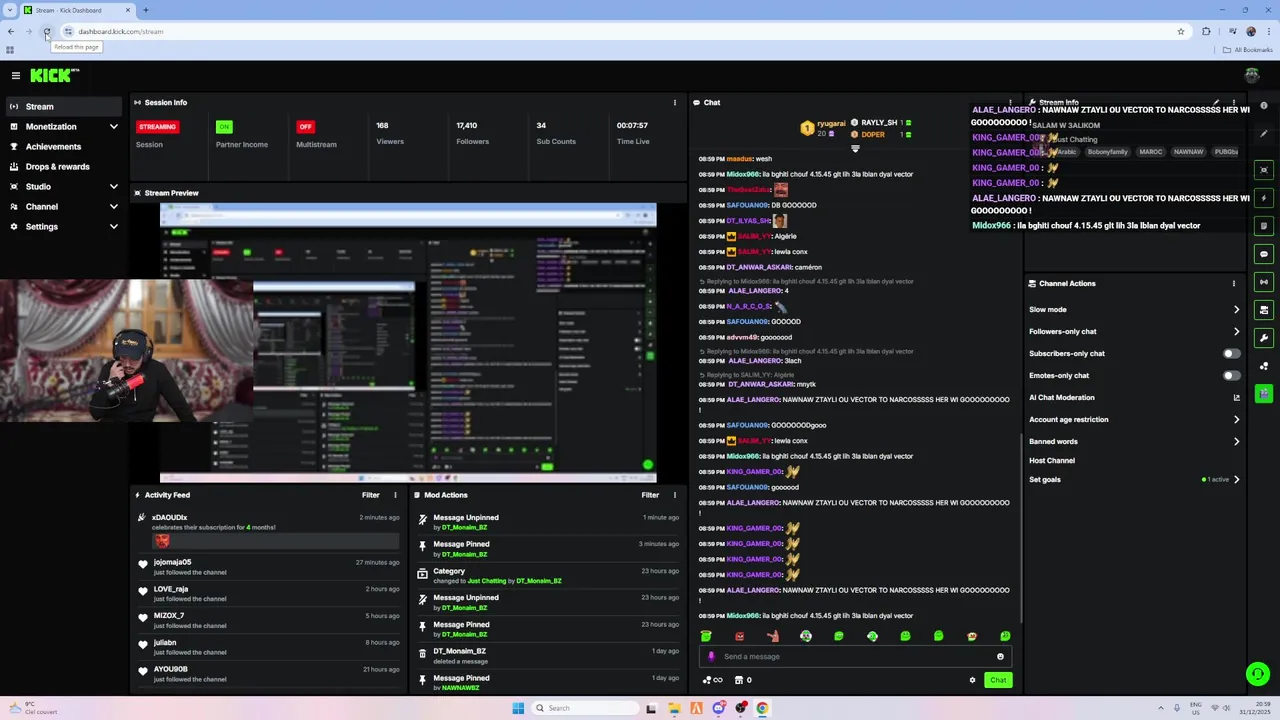The image size is (1280, 720).
Task: Click the taskbar Search box
Action: pos(585,708)
